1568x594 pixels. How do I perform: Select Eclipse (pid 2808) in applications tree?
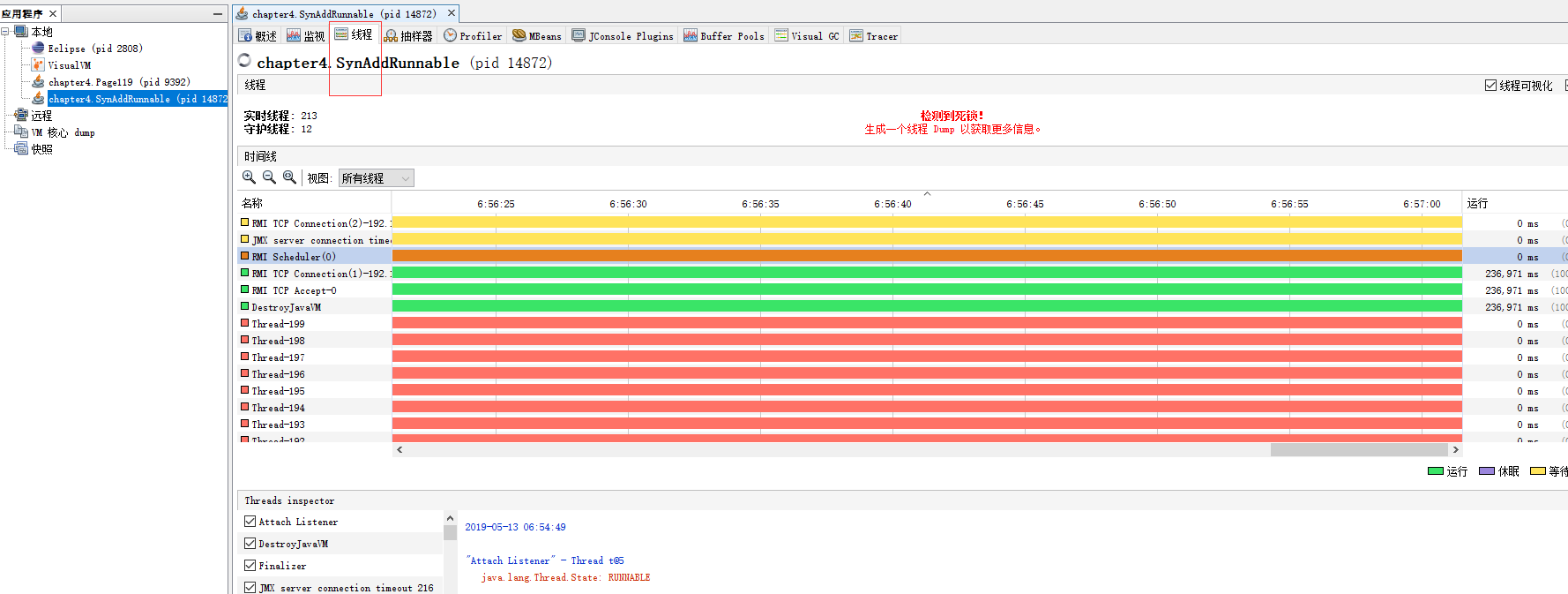tap(94, 49)
